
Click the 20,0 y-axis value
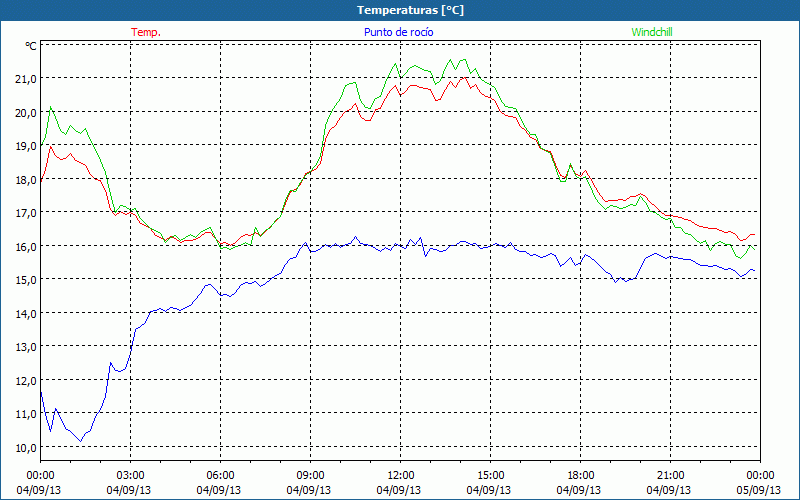pyautogui.click(x=27, y=113)
